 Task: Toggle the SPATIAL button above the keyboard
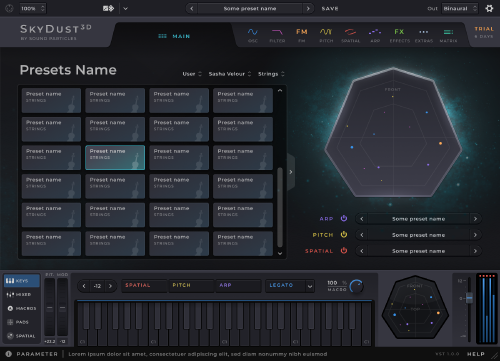(x=144, y=286)
